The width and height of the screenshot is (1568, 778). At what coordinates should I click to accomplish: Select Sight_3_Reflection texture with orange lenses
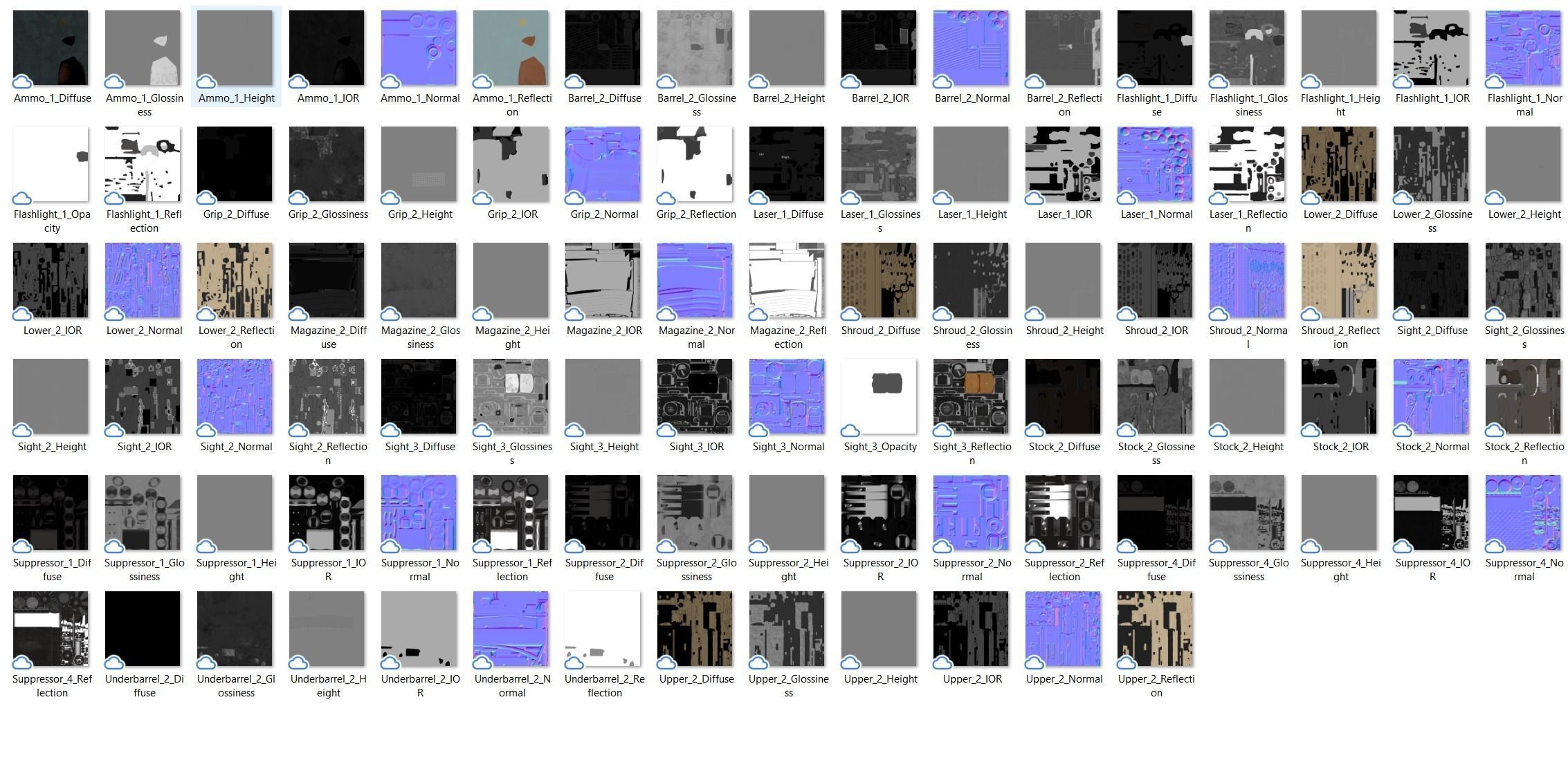pyautogui.click(x=971, y=396)
